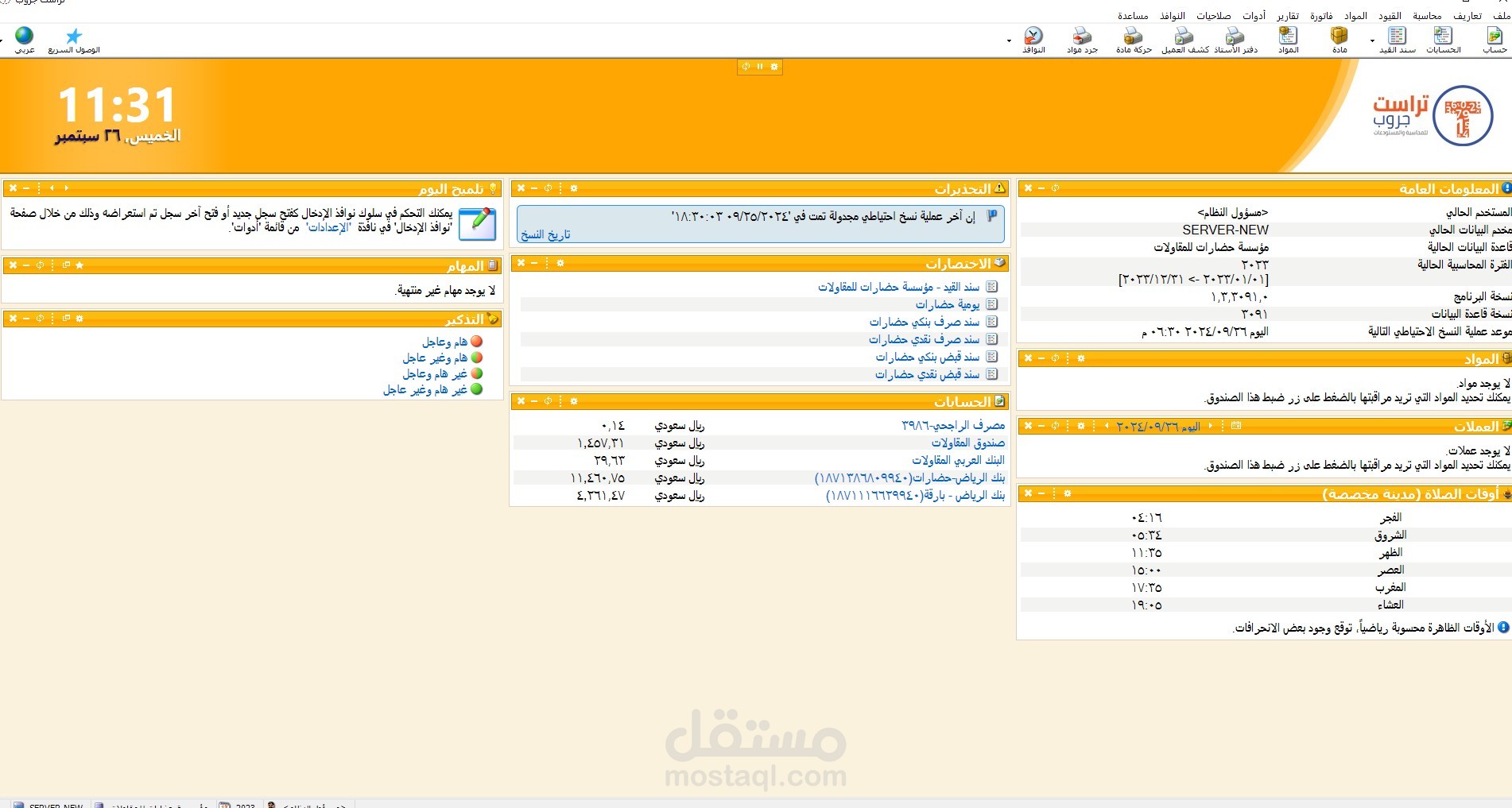The height and width of the screenshot is (808, 1512).
Task: Open سند صرف بنكي حضارات shortcut
Action: [x=925, y=322]
